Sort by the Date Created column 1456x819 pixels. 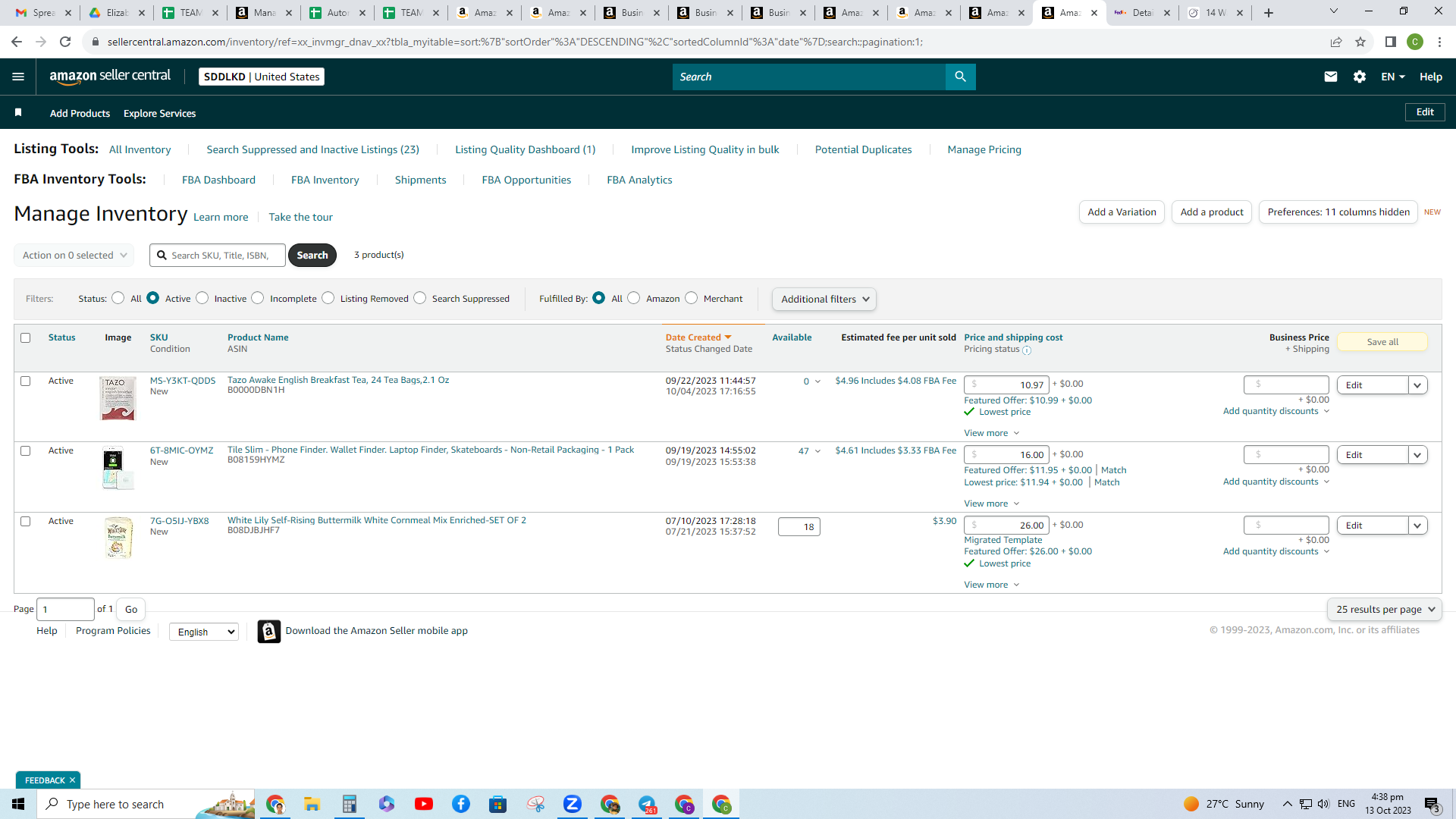tap(698, 337)
